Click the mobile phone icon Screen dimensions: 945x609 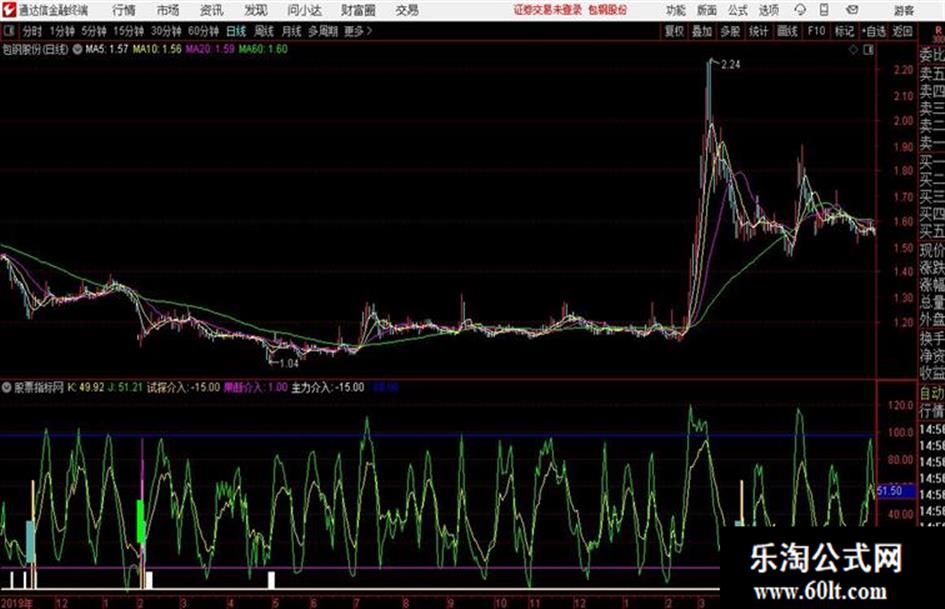coord(824,10)
